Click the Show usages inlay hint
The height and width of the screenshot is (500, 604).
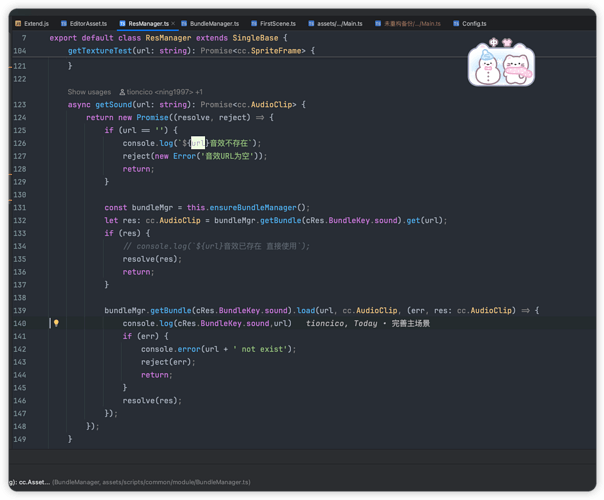pyautogui.click(x=89, y=92)
